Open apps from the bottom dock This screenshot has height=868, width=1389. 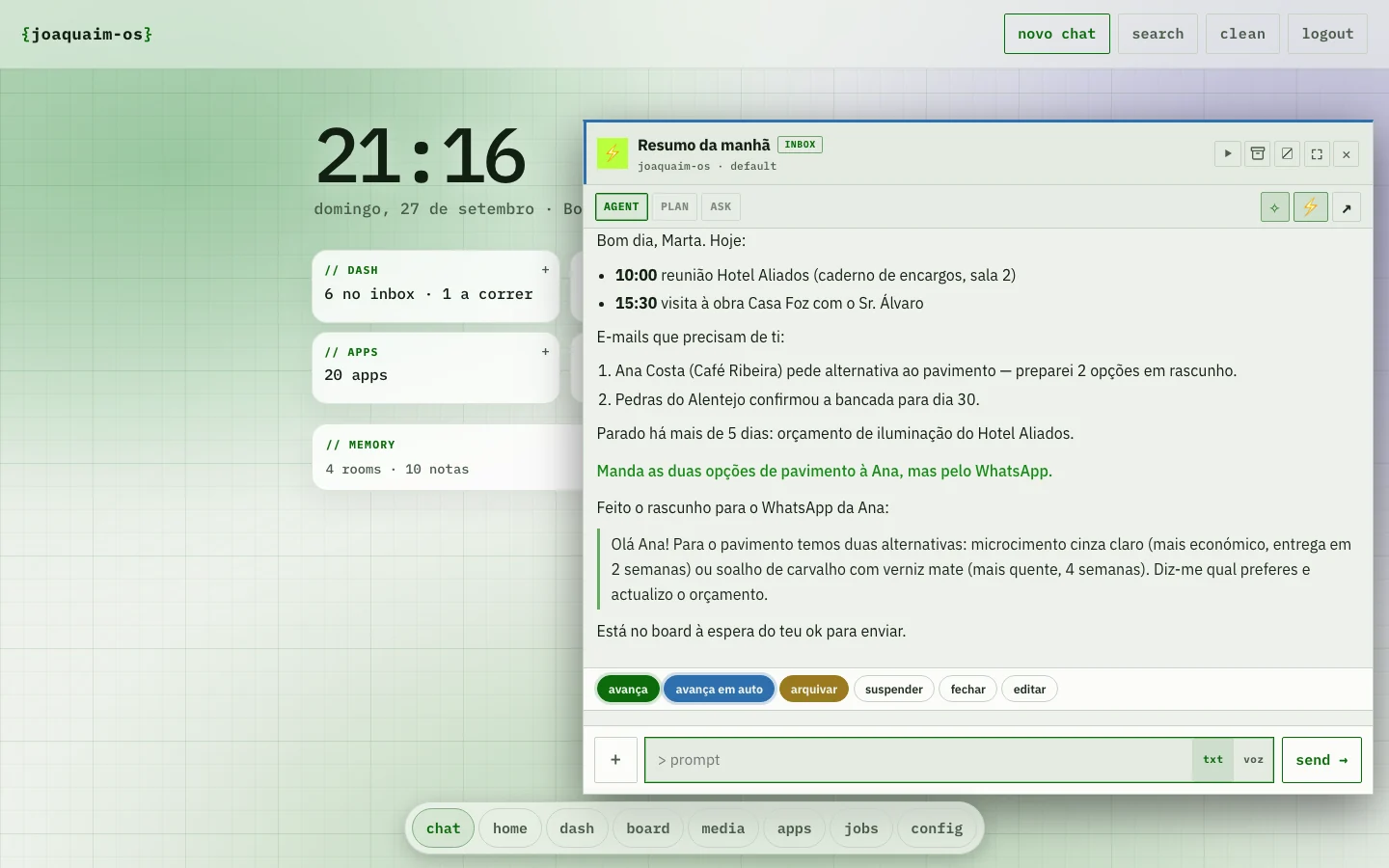pyautogui.click(x=795, y=828)
